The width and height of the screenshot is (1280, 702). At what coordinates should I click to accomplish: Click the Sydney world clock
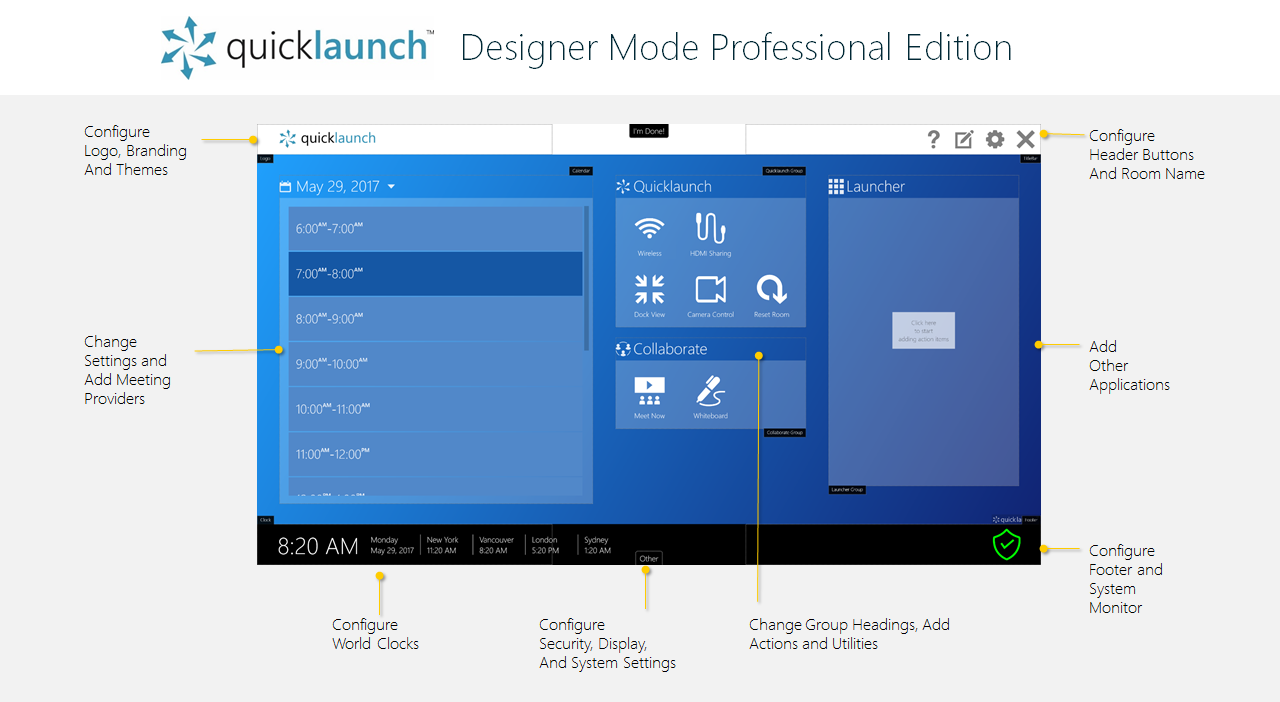tap(597, 545)
